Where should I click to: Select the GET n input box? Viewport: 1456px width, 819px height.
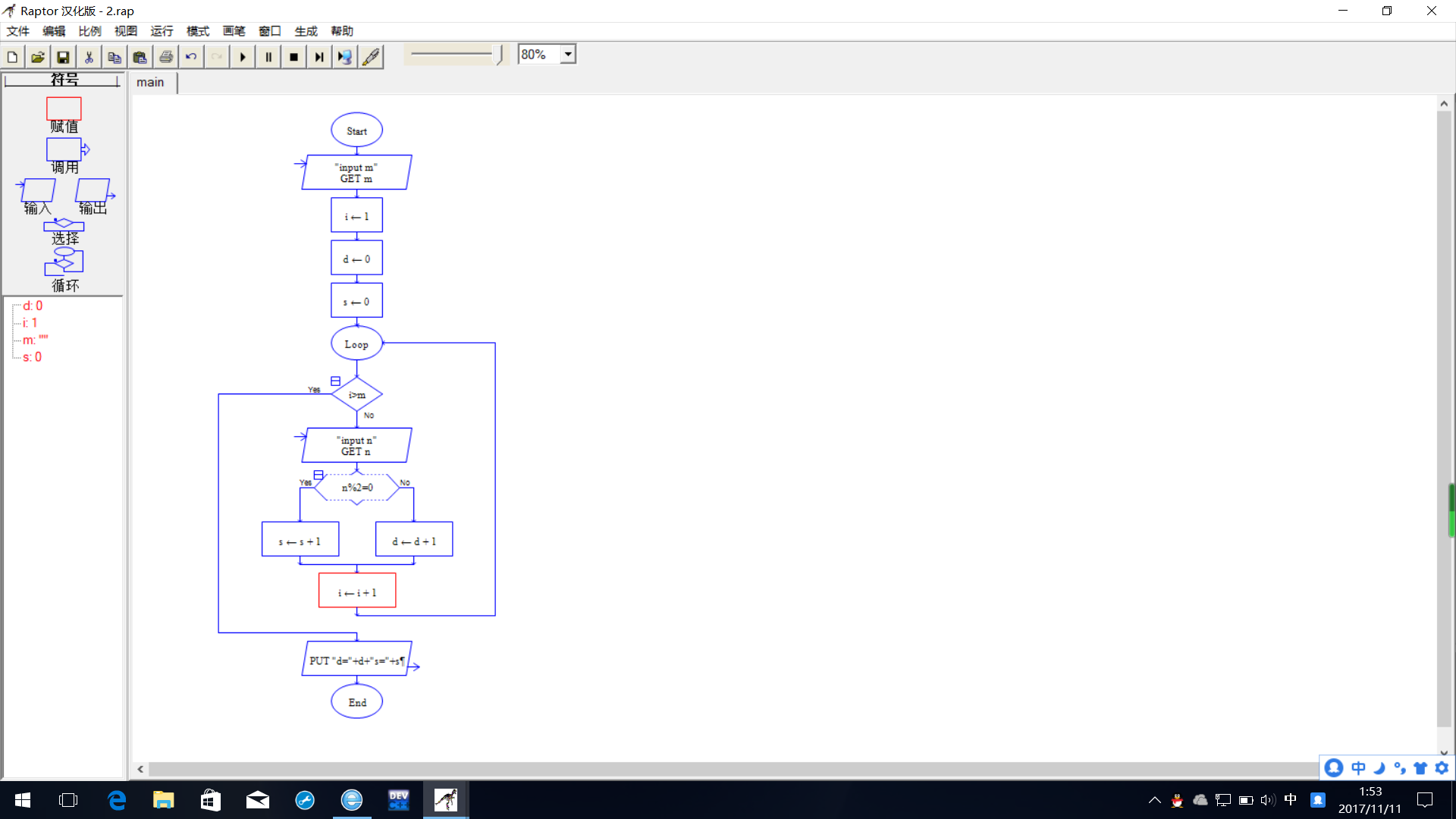[356, 445]
